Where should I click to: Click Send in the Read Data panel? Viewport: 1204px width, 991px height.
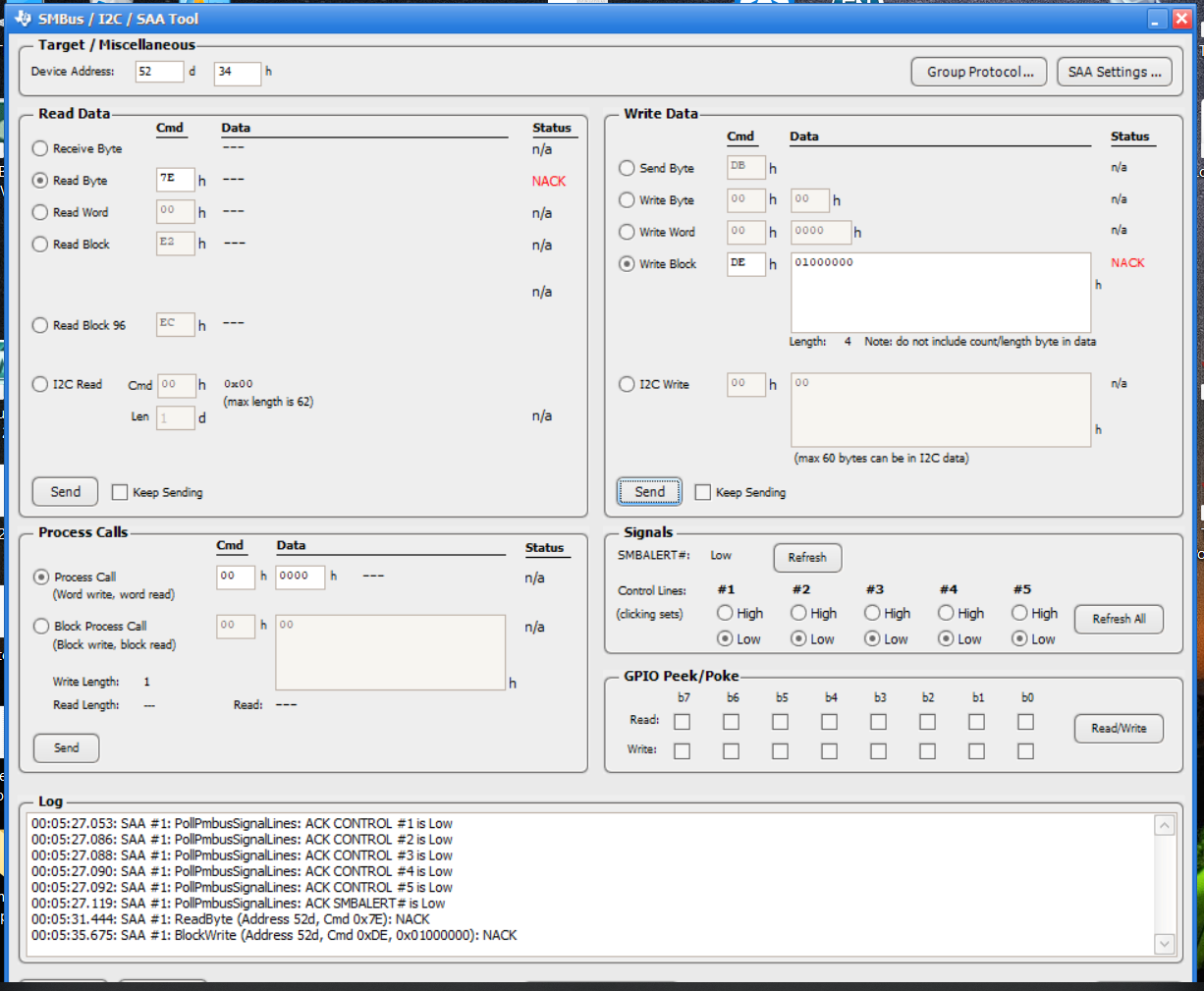click(66, 492)
